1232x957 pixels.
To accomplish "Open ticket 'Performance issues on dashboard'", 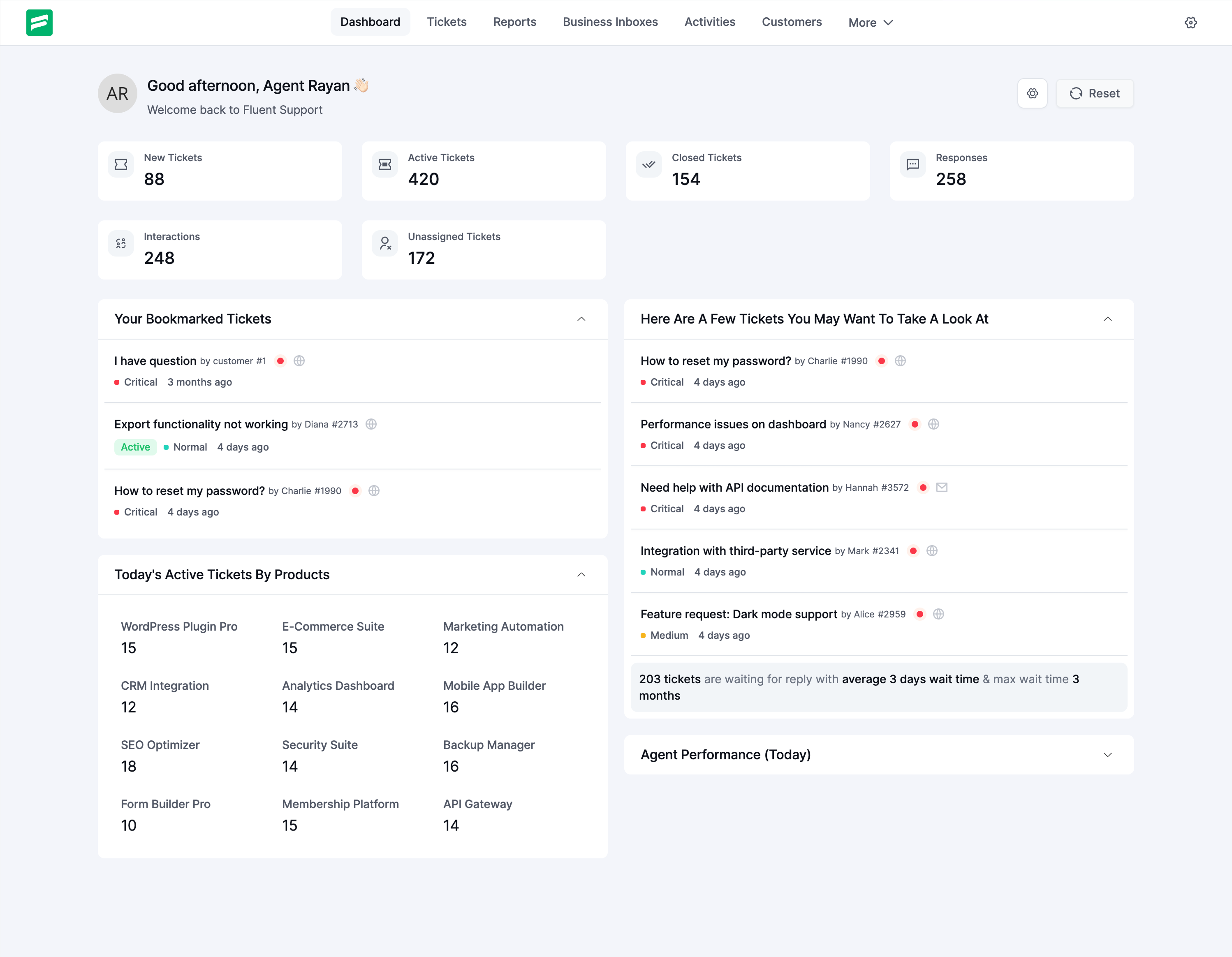I will [x=733, y=424].
